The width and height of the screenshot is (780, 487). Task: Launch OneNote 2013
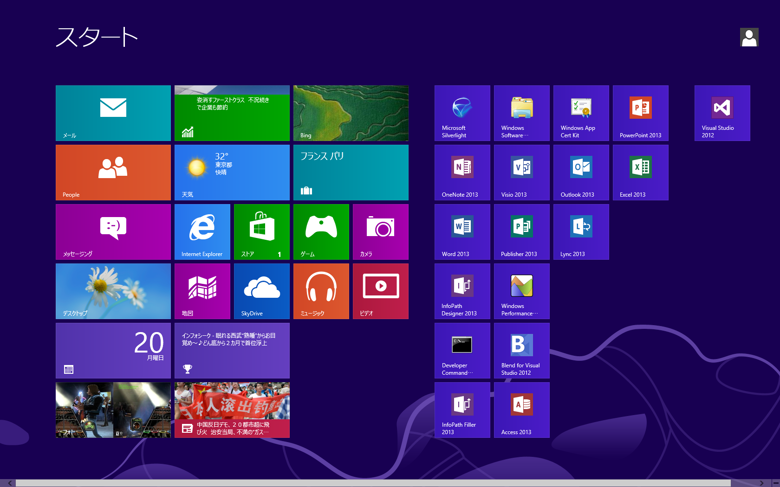click(x=462, y=172)
